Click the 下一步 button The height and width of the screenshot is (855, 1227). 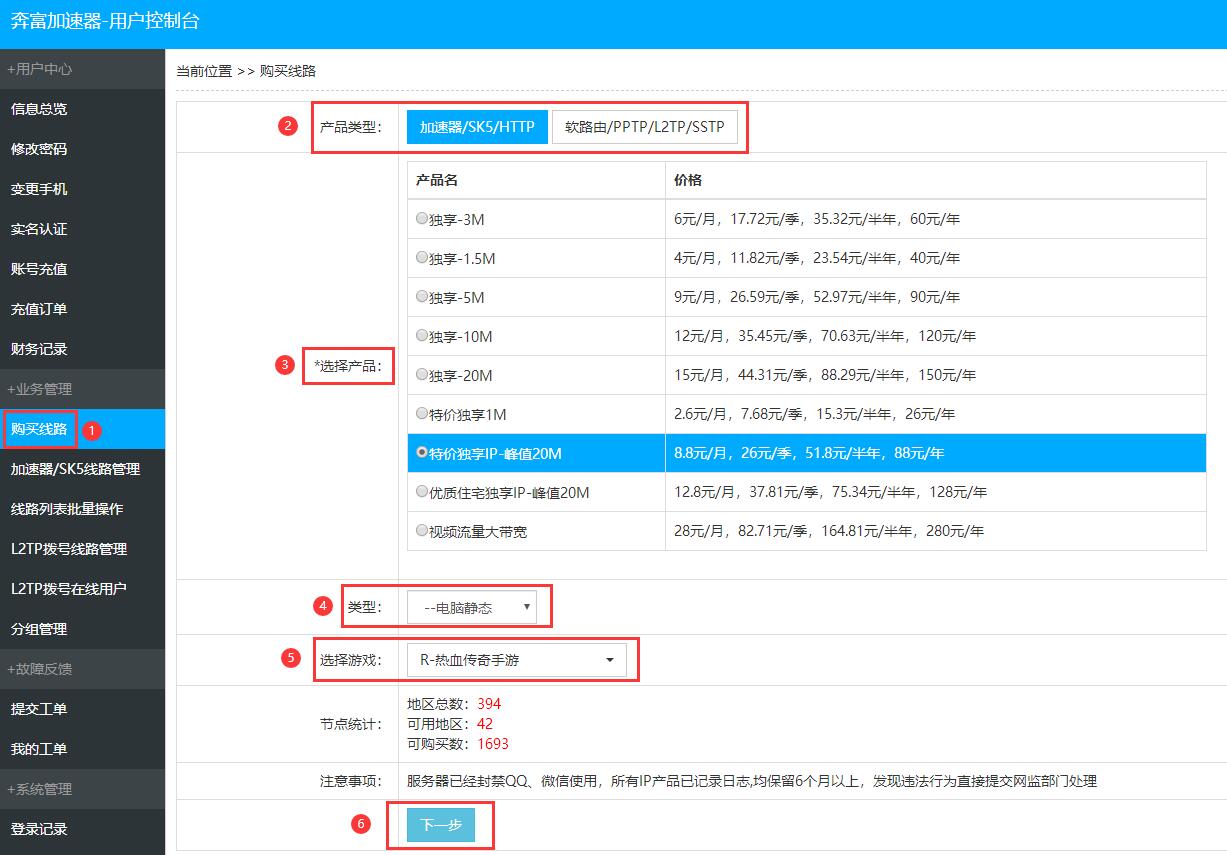[x=440, y=825]
